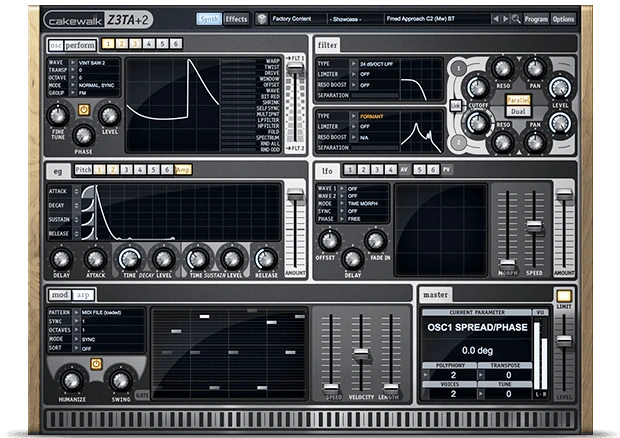Open the oscillator MODE dropdown arrow
Screen dimensions: 620x438
(73, 85)
